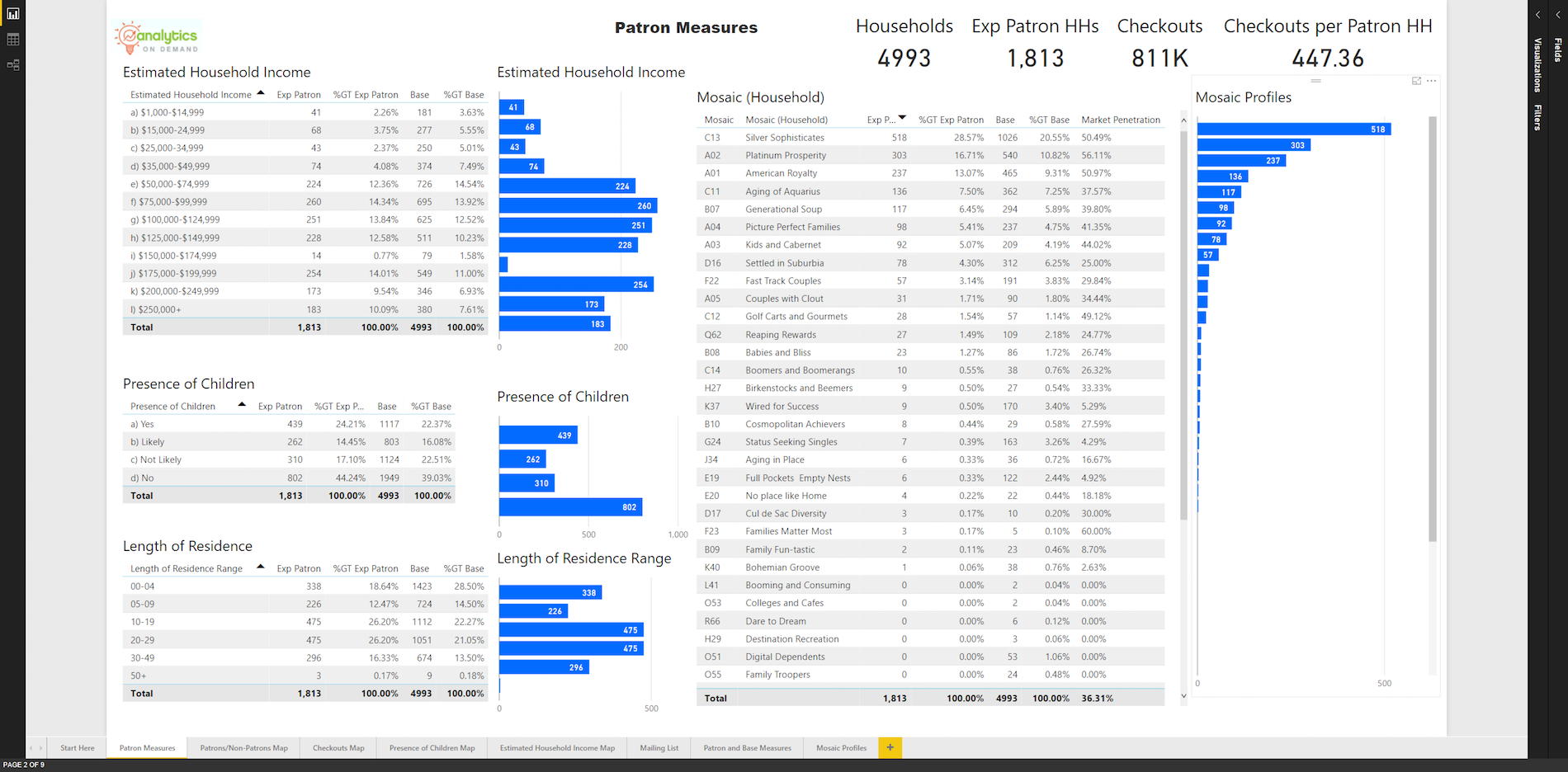Open the Mailing List tab

[x=659, y=748]
